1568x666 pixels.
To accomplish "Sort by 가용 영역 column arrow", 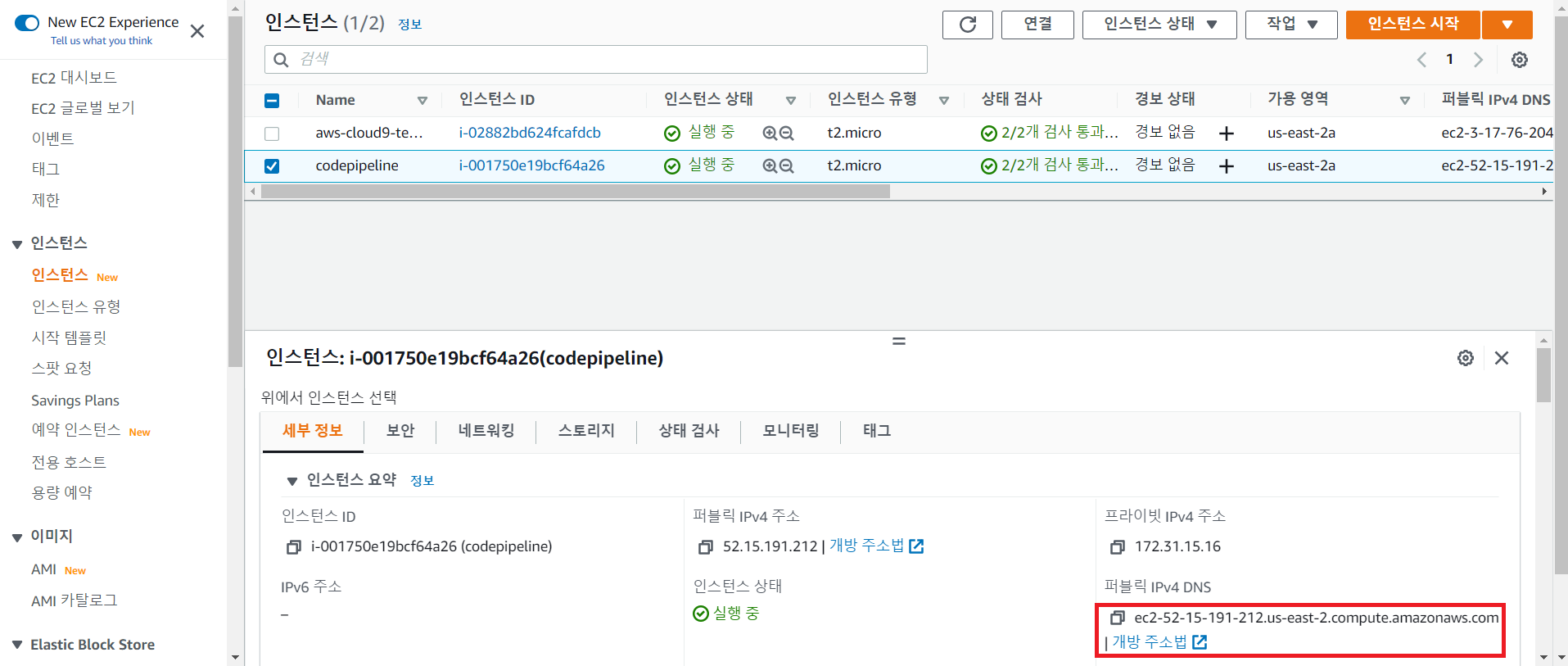I will pyautogui.click(x=1405, y=101).
